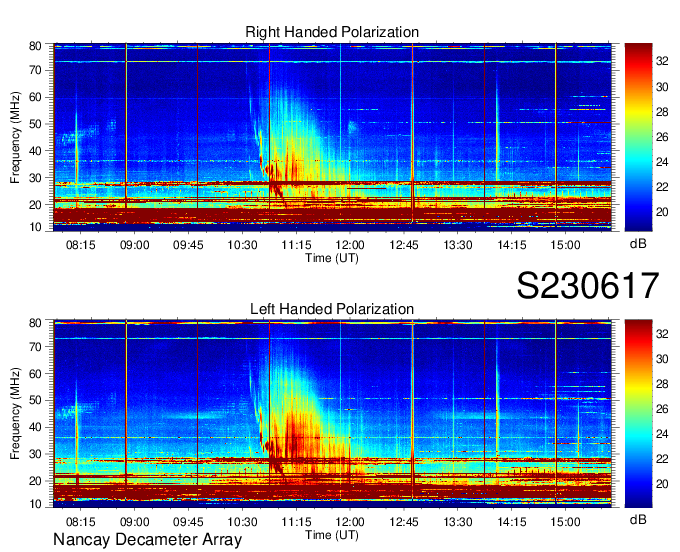The width and height of the screenshot is (680, 552).
Task: Click the "60" frequency tick of Left Handed plot
Action: tap(36, 373)
